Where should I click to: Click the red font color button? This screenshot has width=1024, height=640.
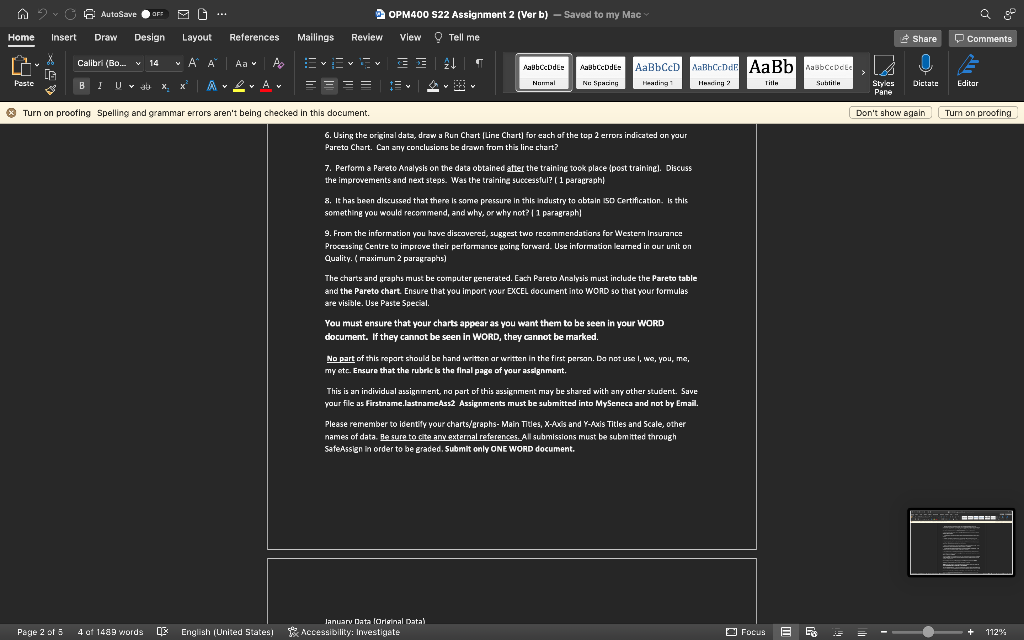tap(266, 86)
